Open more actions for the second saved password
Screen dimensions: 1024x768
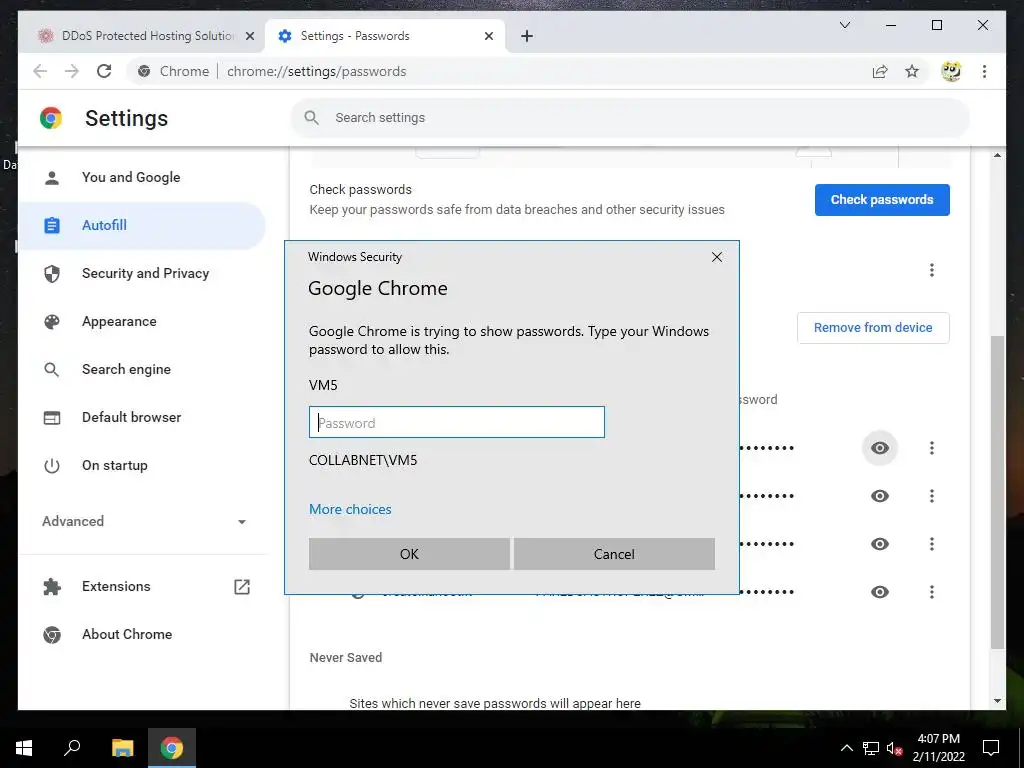[931, 496]
